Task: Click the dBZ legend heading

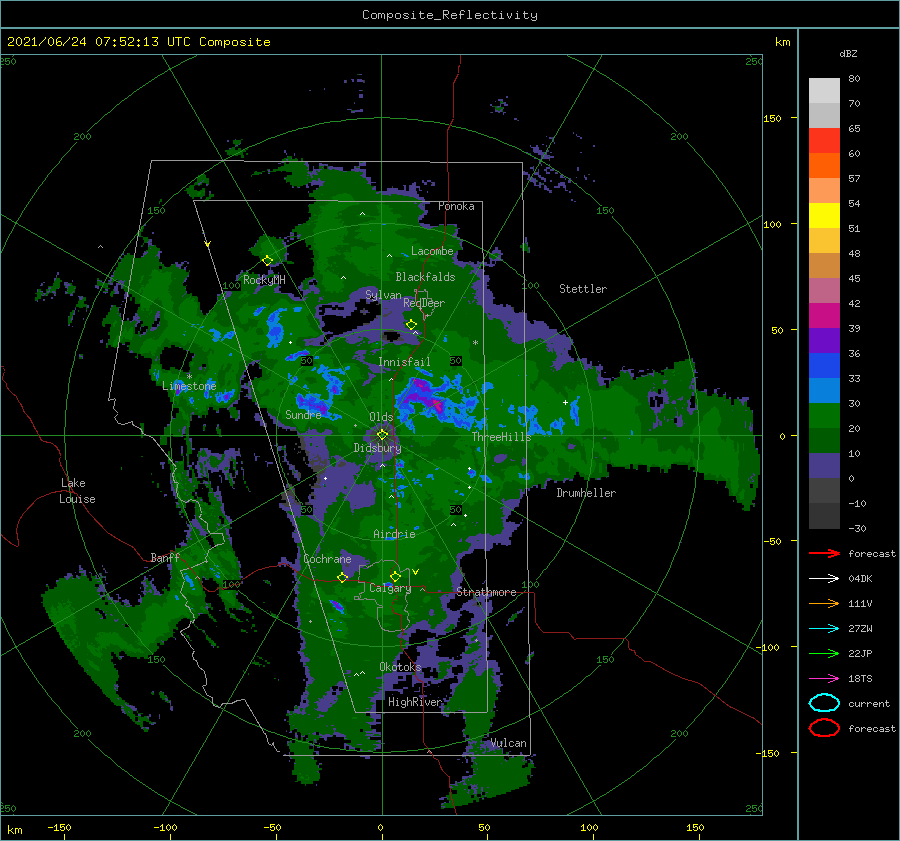Action: point(848,53)
